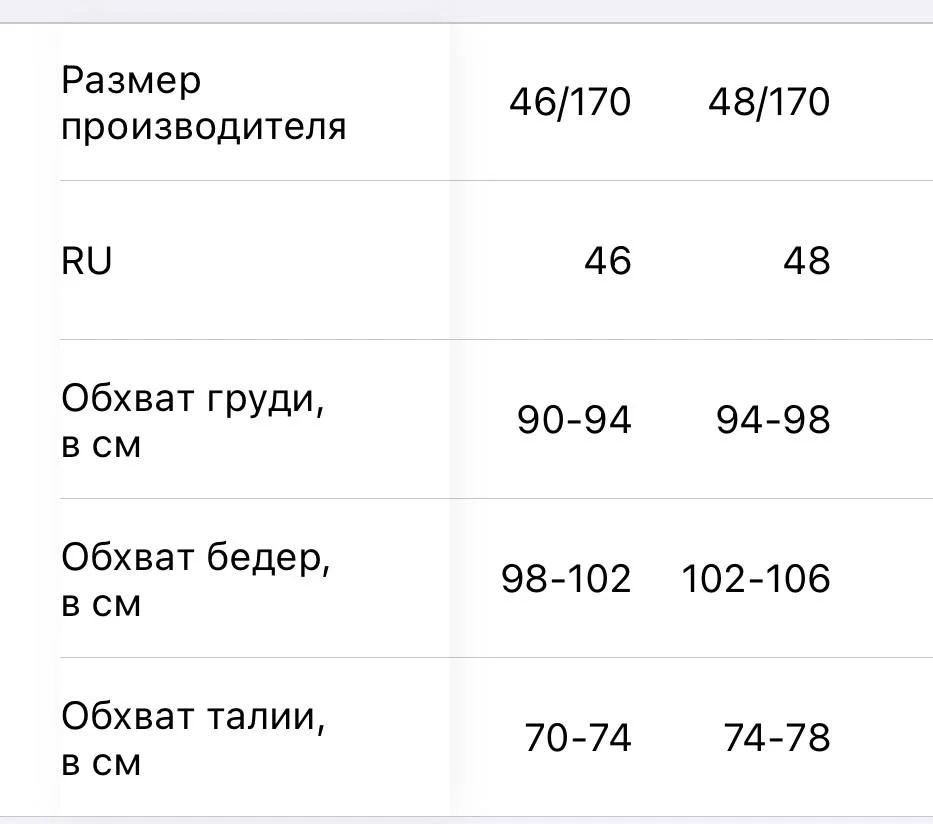Select the 46/170 manufacturer size value
933x824 pixels.
coord(570,102)
